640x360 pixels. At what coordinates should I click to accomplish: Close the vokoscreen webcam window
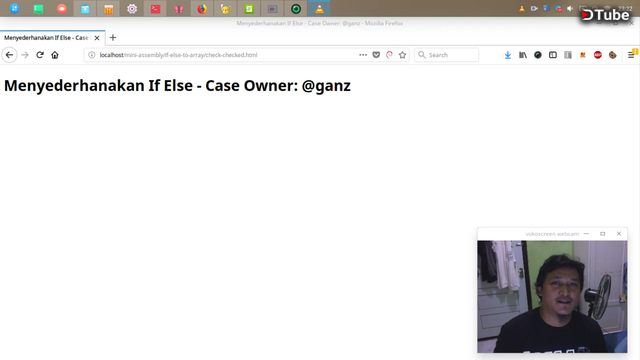(619, 233)
